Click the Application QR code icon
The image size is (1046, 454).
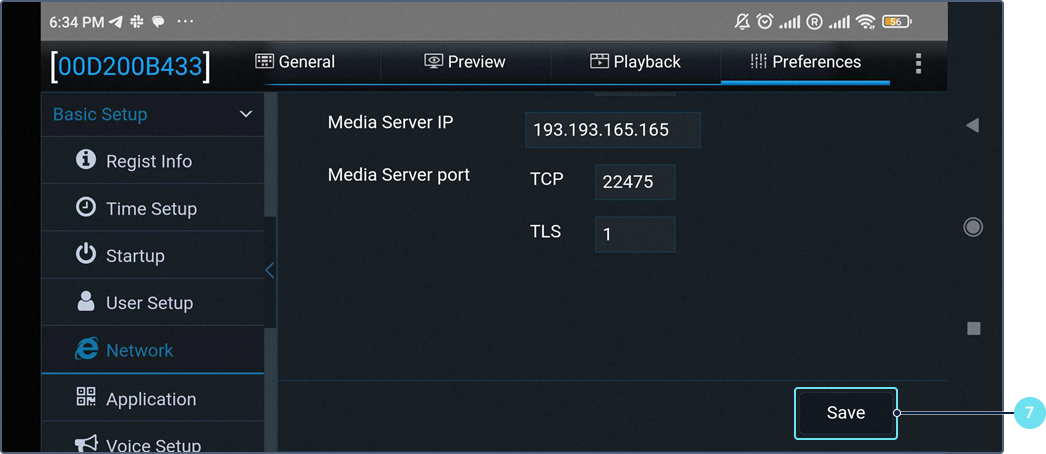tap(86, 397)
